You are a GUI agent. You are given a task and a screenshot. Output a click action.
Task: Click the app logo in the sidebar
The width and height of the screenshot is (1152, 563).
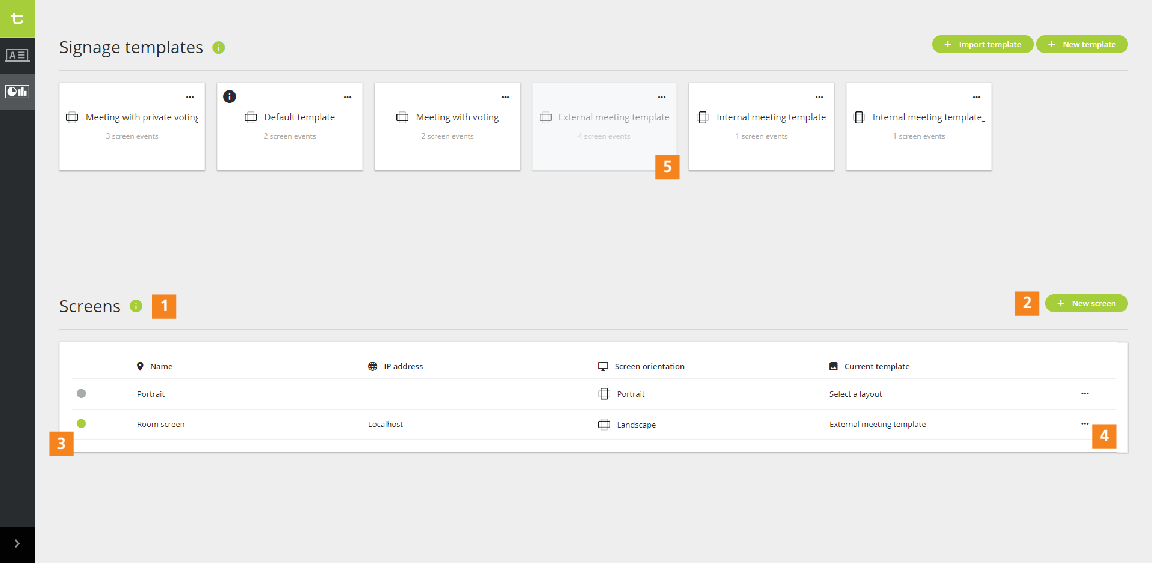(x=17, y=18)
